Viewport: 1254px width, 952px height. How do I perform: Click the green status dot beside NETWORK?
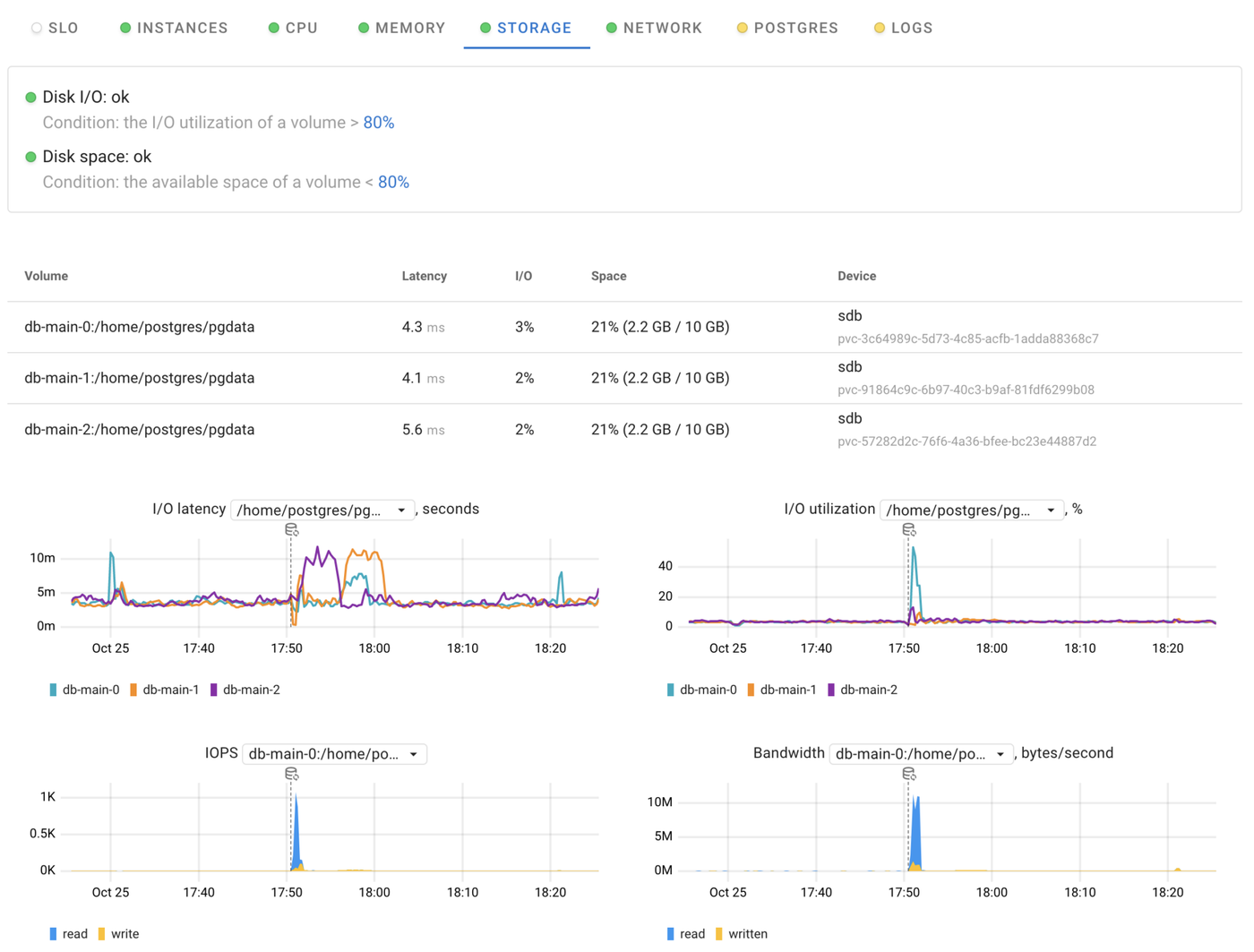pos(611,28)
